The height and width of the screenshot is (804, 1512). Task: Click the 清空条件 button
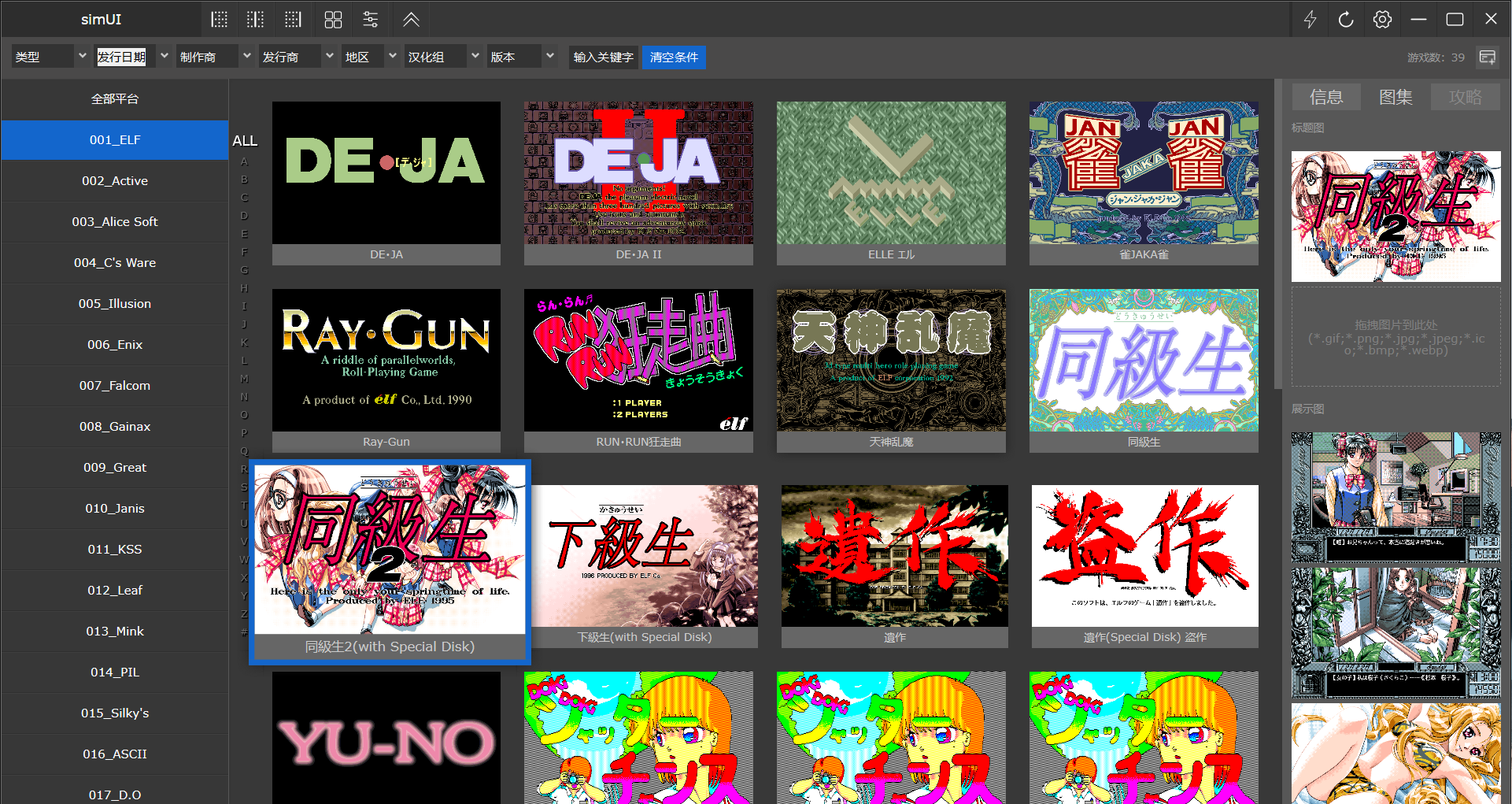pyautogui.click(x=674, y=57)
